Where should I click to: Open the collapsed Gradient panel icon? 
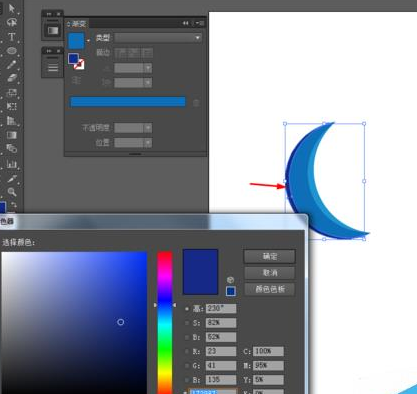pos(53,31)
